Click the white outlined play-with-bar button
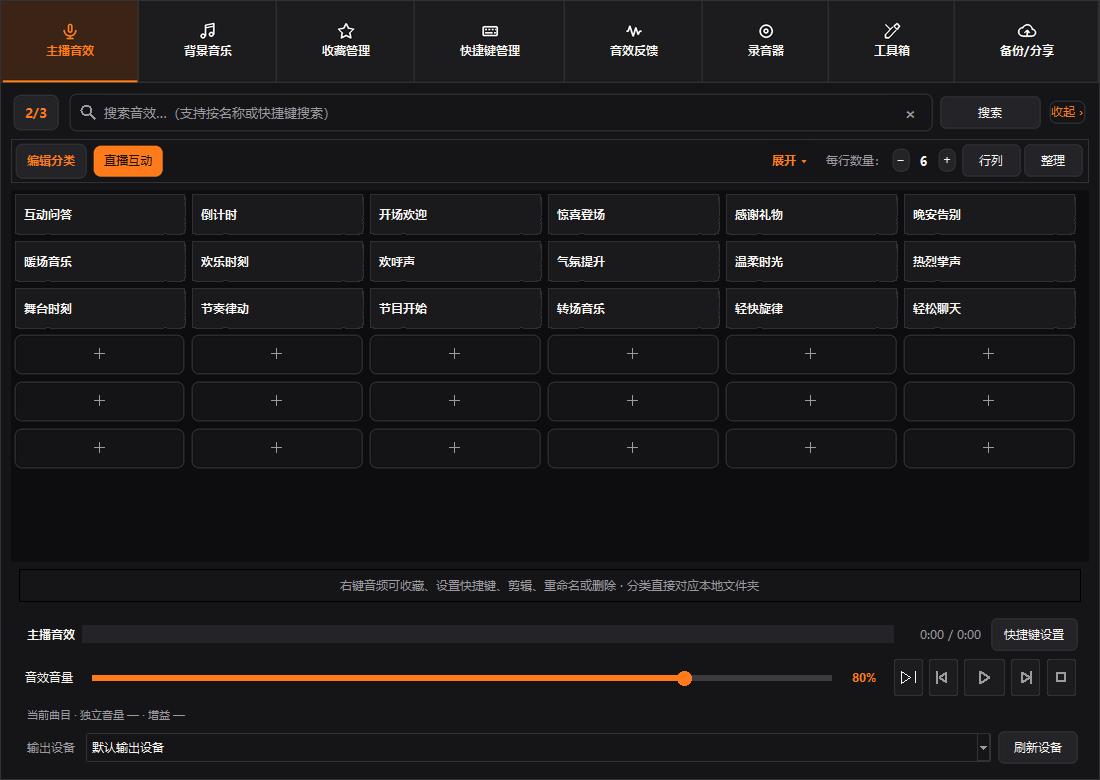 tap(908, 677)
